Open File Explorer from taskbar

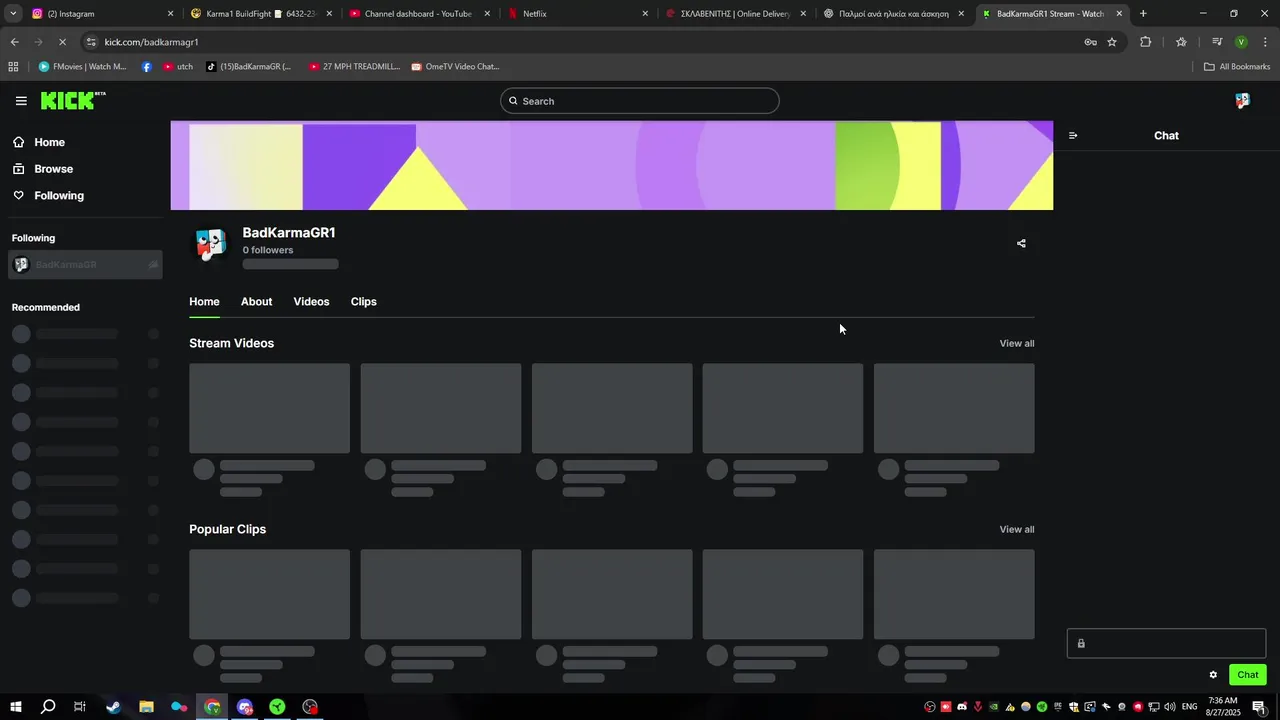pos(146,707)
